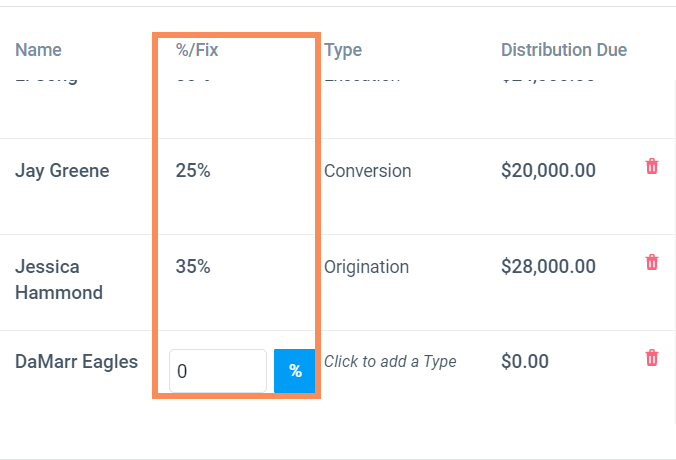The width and height of the screenshot is (676, 460).
Task: Click the Type column header
Action: click(343, 50)
